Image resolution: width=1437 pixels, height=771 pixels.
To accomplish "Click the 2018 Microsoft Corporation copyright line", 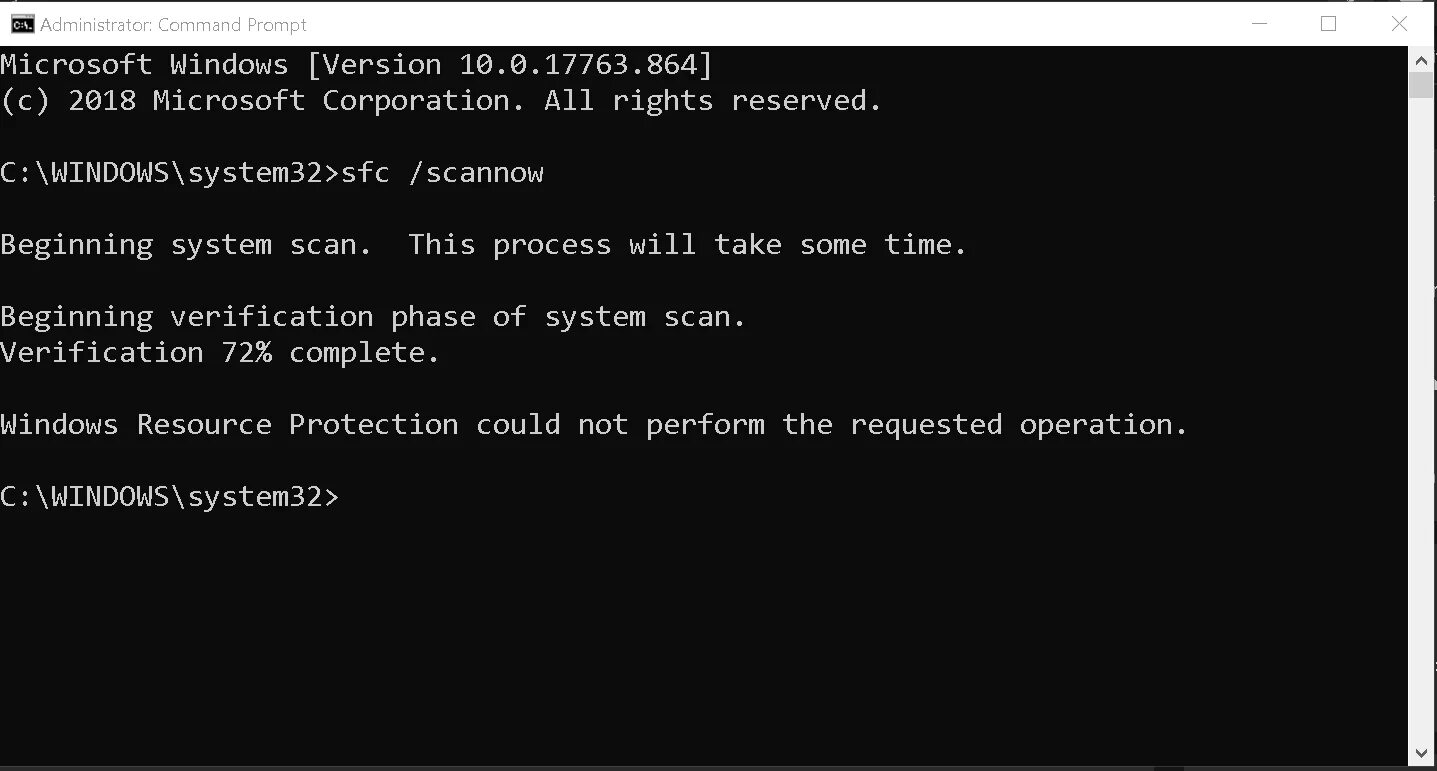I will coord(441,101).
